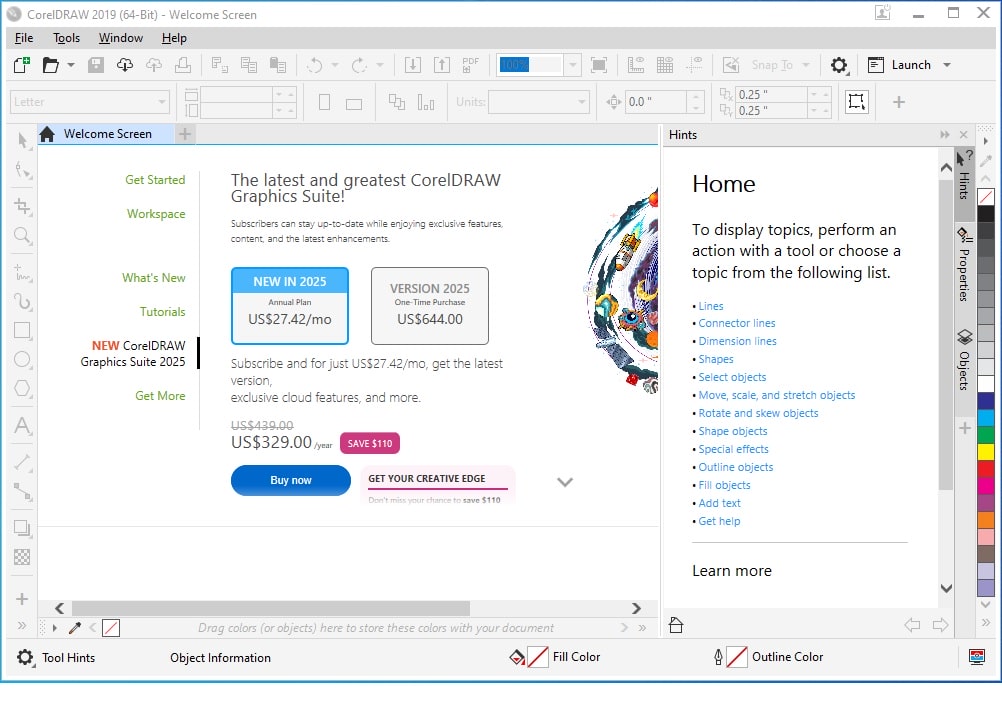Click the Export PDF toolbar icon
The image size is (1002, 703).
point(470,64)
